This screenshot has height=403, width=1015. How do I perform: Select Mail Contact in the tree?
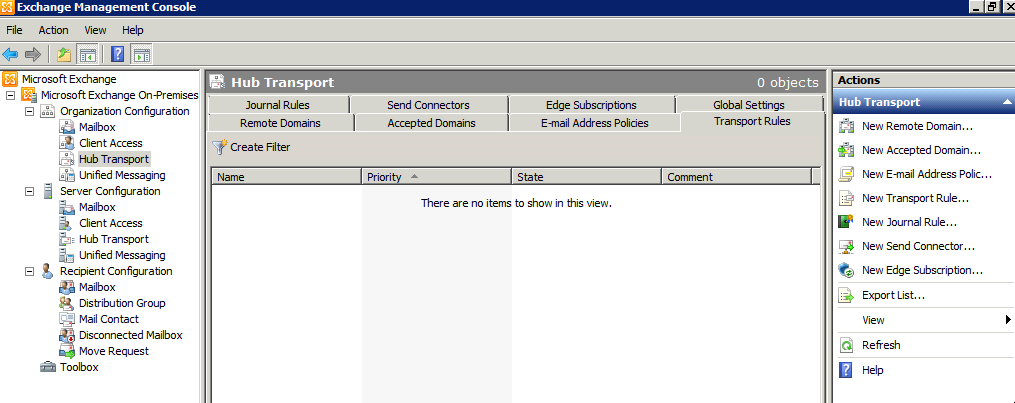pos(109,319)
